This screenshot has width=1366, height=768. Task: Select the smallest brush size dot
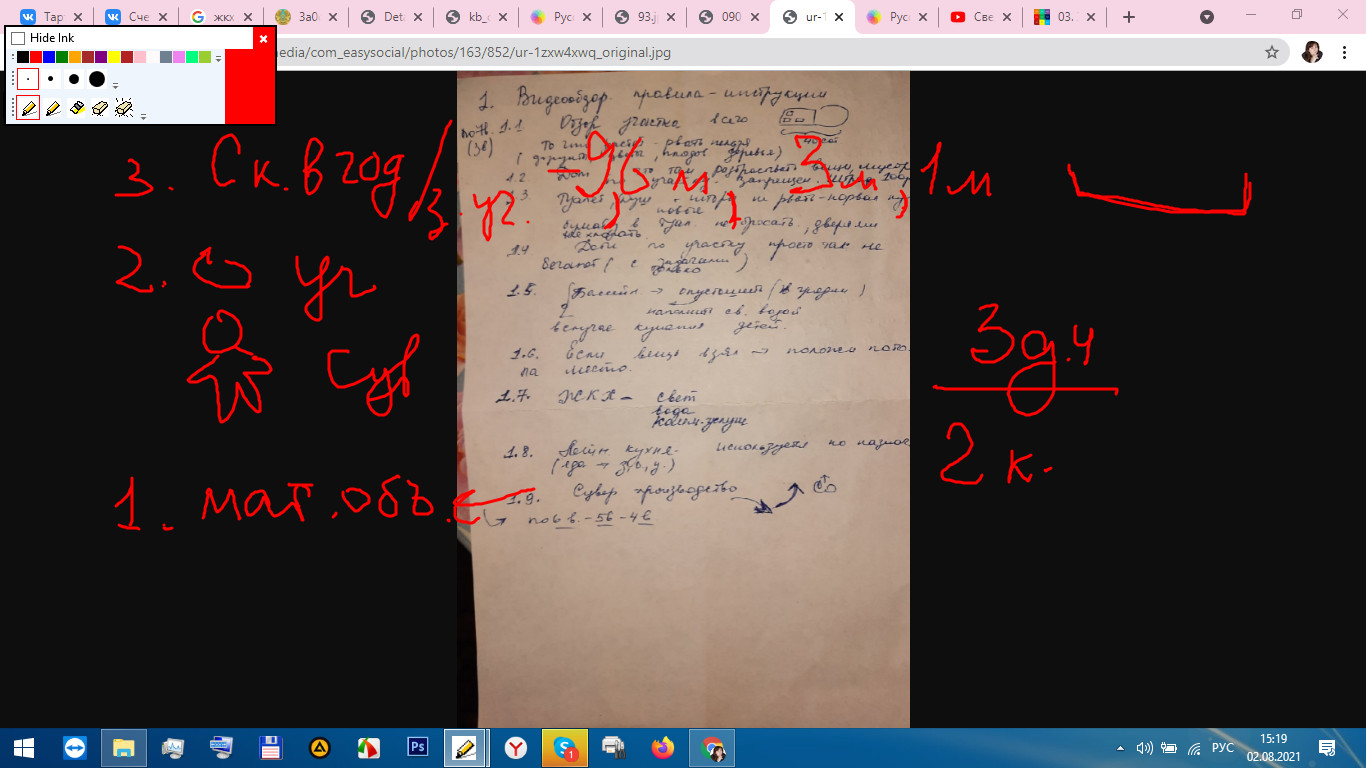[x=29, y=79]
